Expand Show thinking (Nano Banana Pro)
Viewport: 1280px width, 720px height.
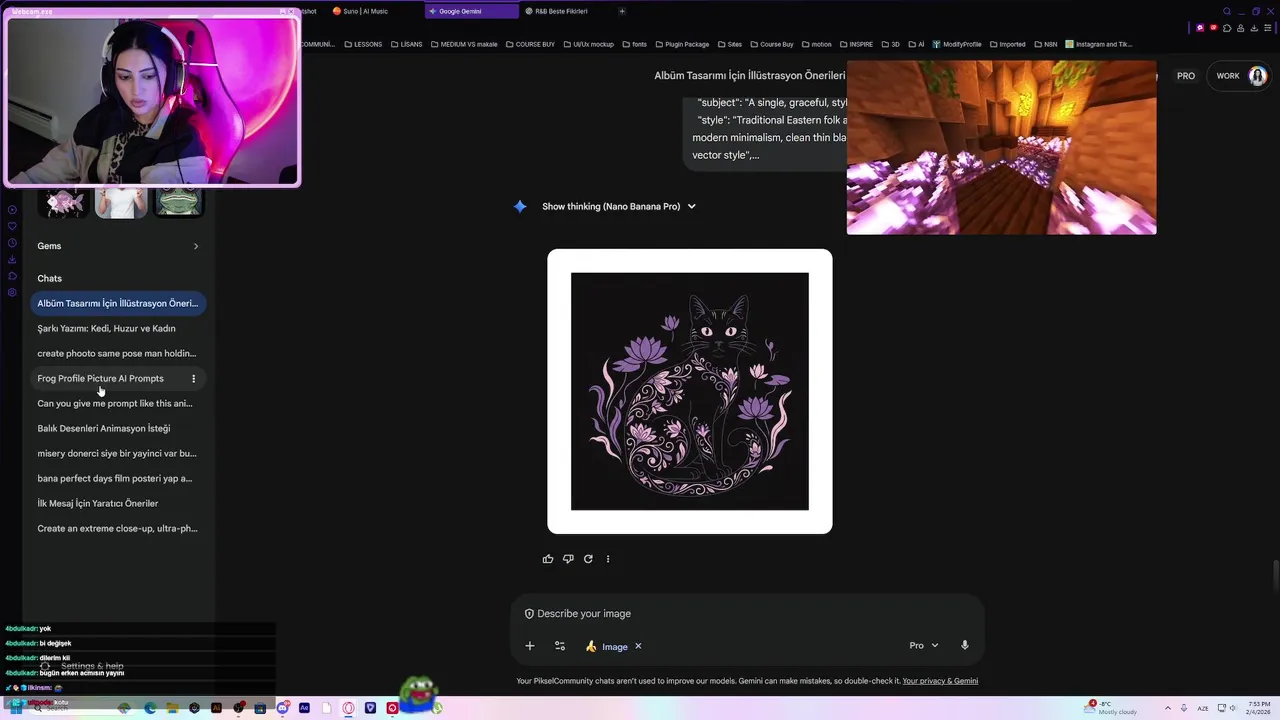[x=618, y=206]
